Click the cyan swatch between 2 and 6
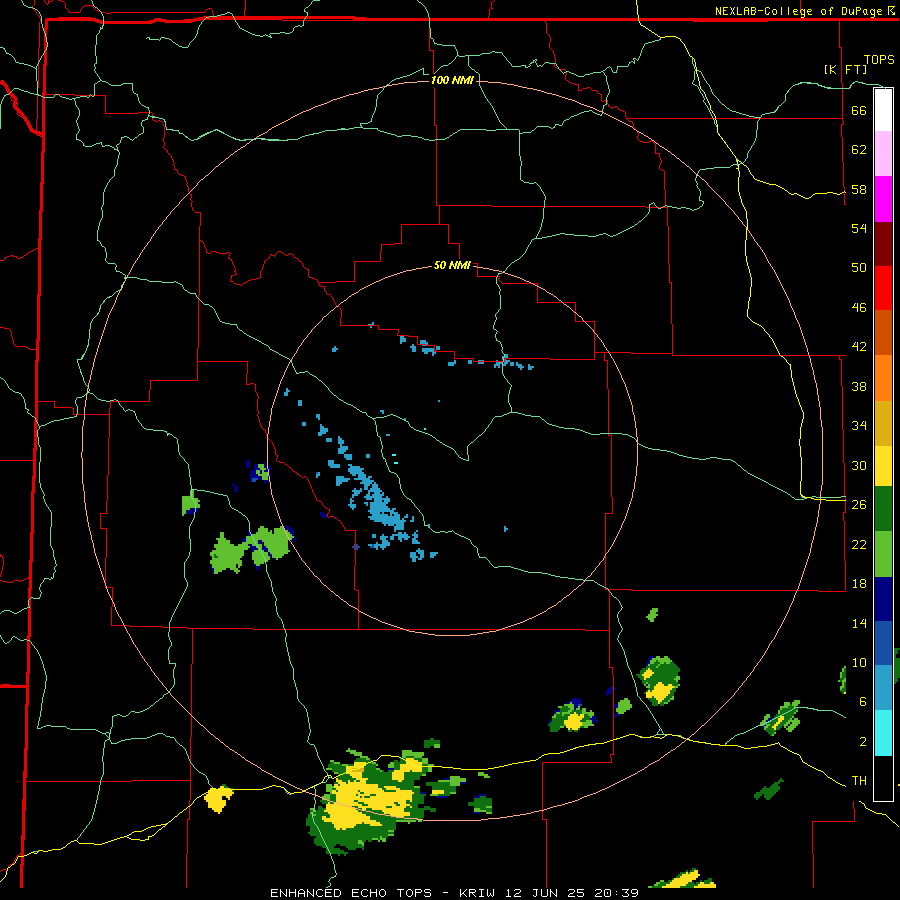 click(883, 733)
